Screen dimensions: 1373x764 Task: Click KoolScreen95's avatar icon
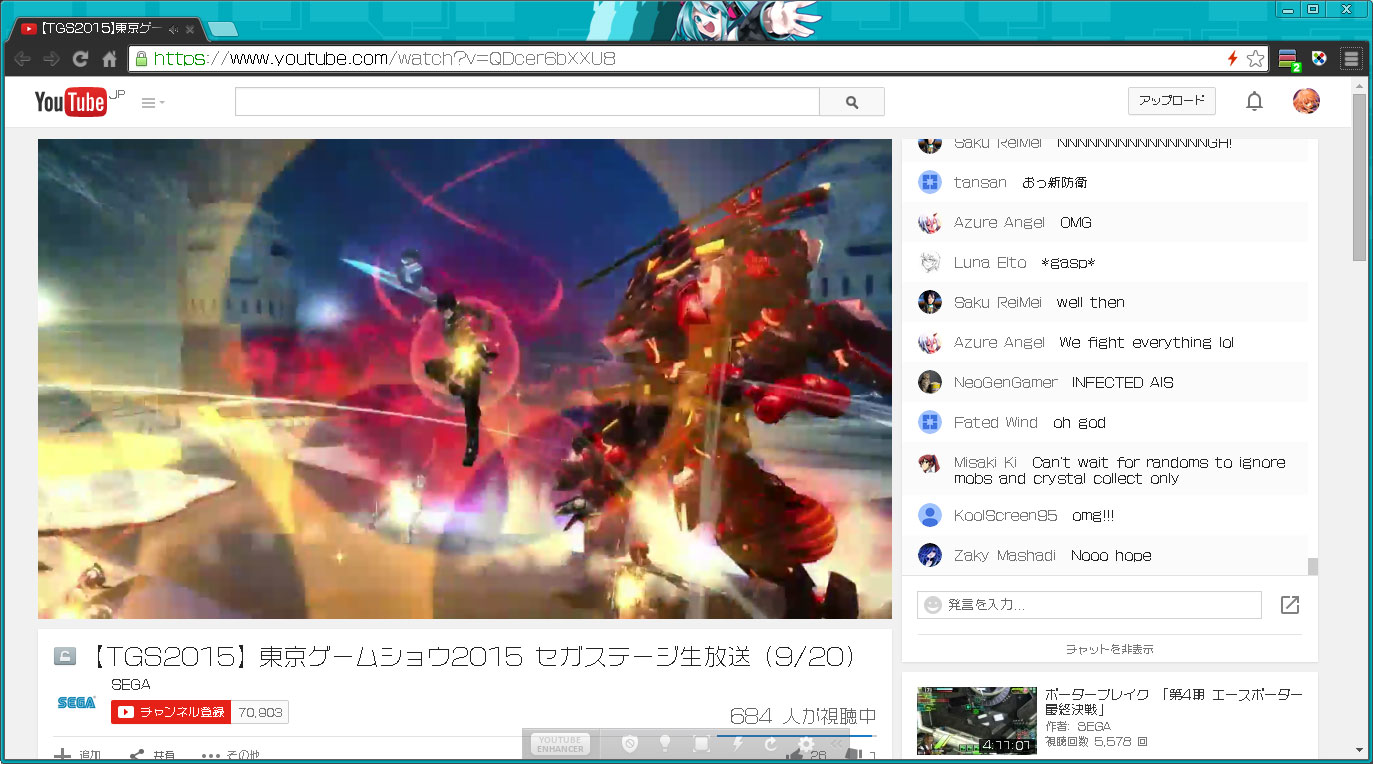pos(930,515)
